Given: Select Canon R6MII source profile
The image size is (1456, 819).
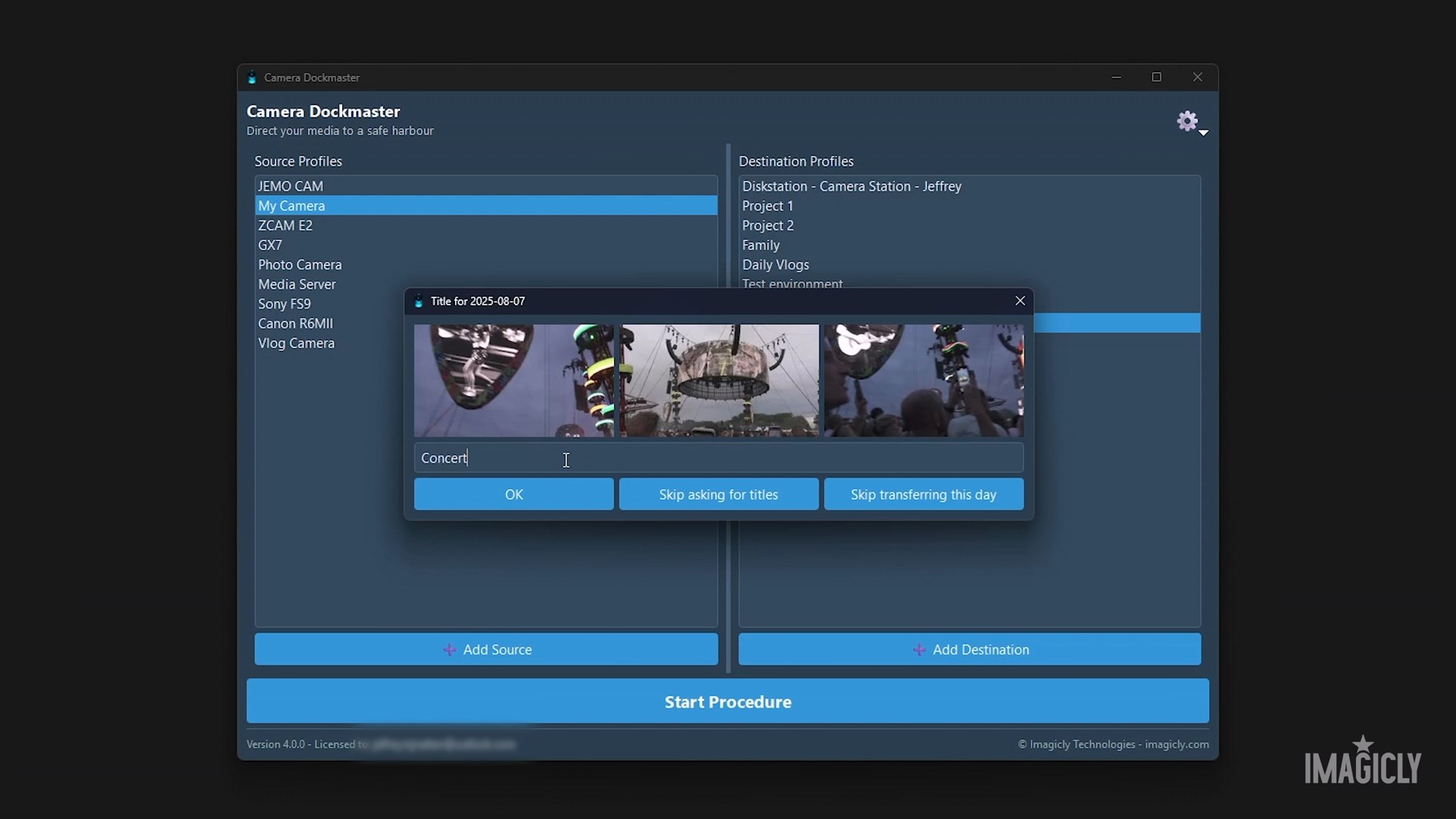Looking at the screenshot, I should click(295, 324).
